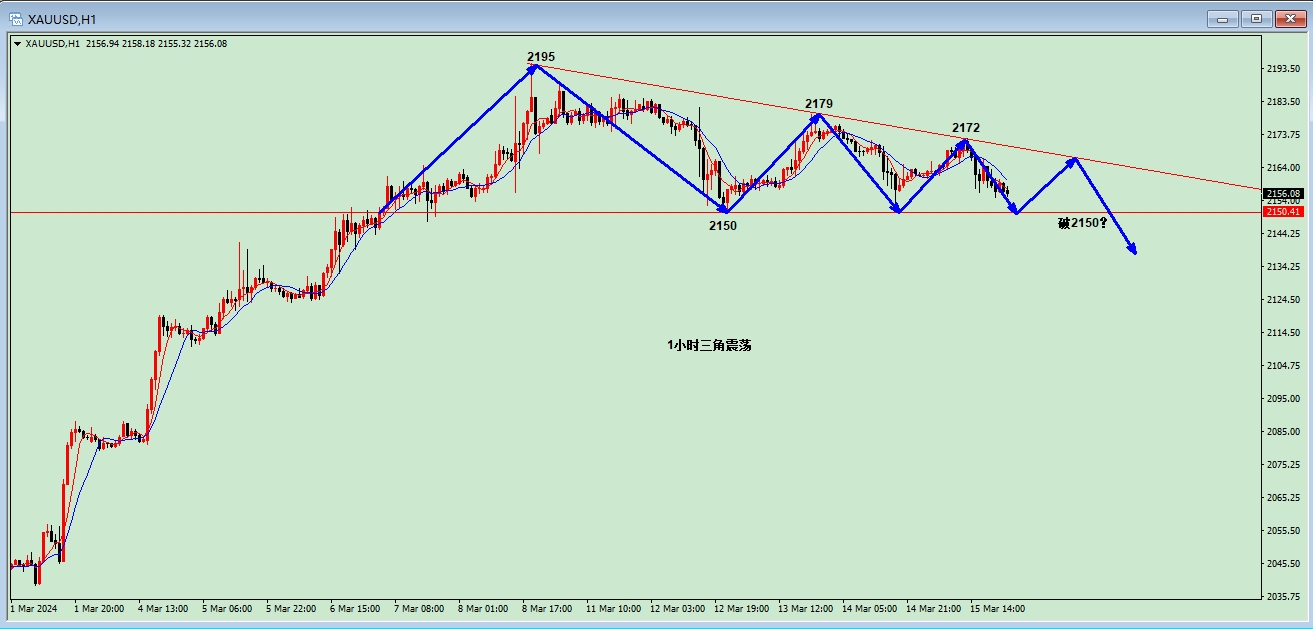Click time axis label 12 Mar 03:00
Screen dimensions: 1313x629
pyautogui.click(x=679, y=608)
